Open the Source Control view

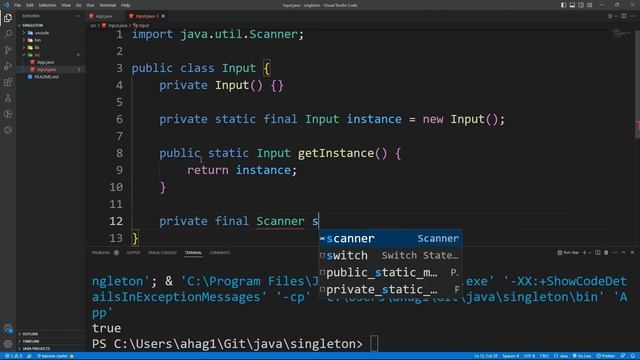(x=8, y=50)
